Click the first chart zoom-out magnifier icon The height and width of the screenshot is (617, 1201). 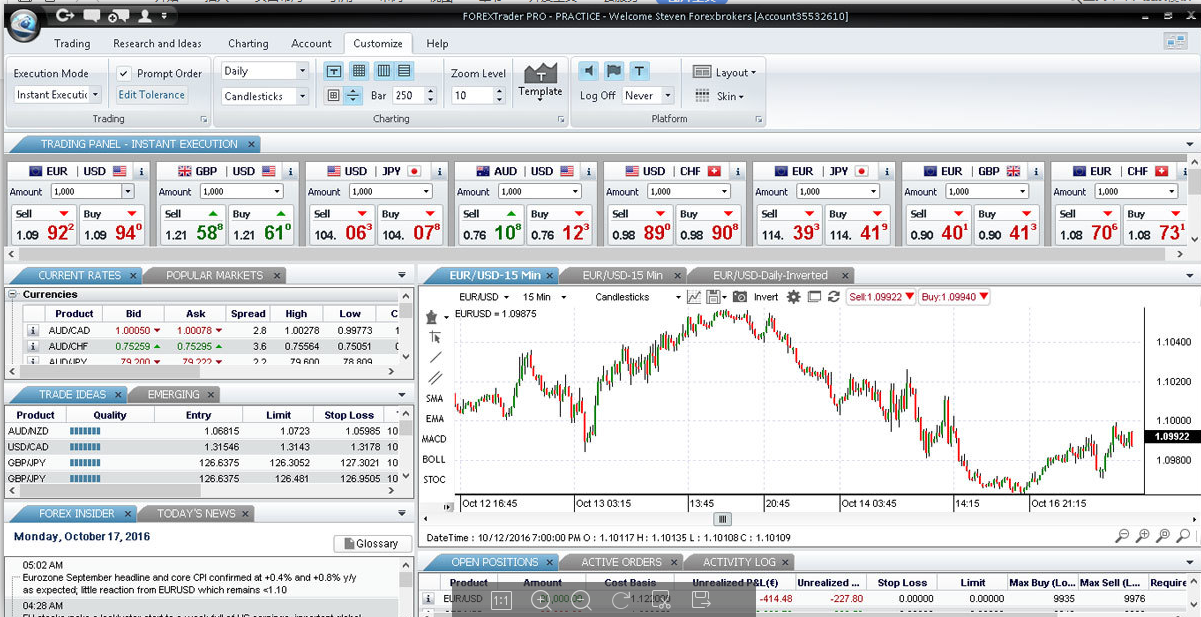click(1122, 537)
